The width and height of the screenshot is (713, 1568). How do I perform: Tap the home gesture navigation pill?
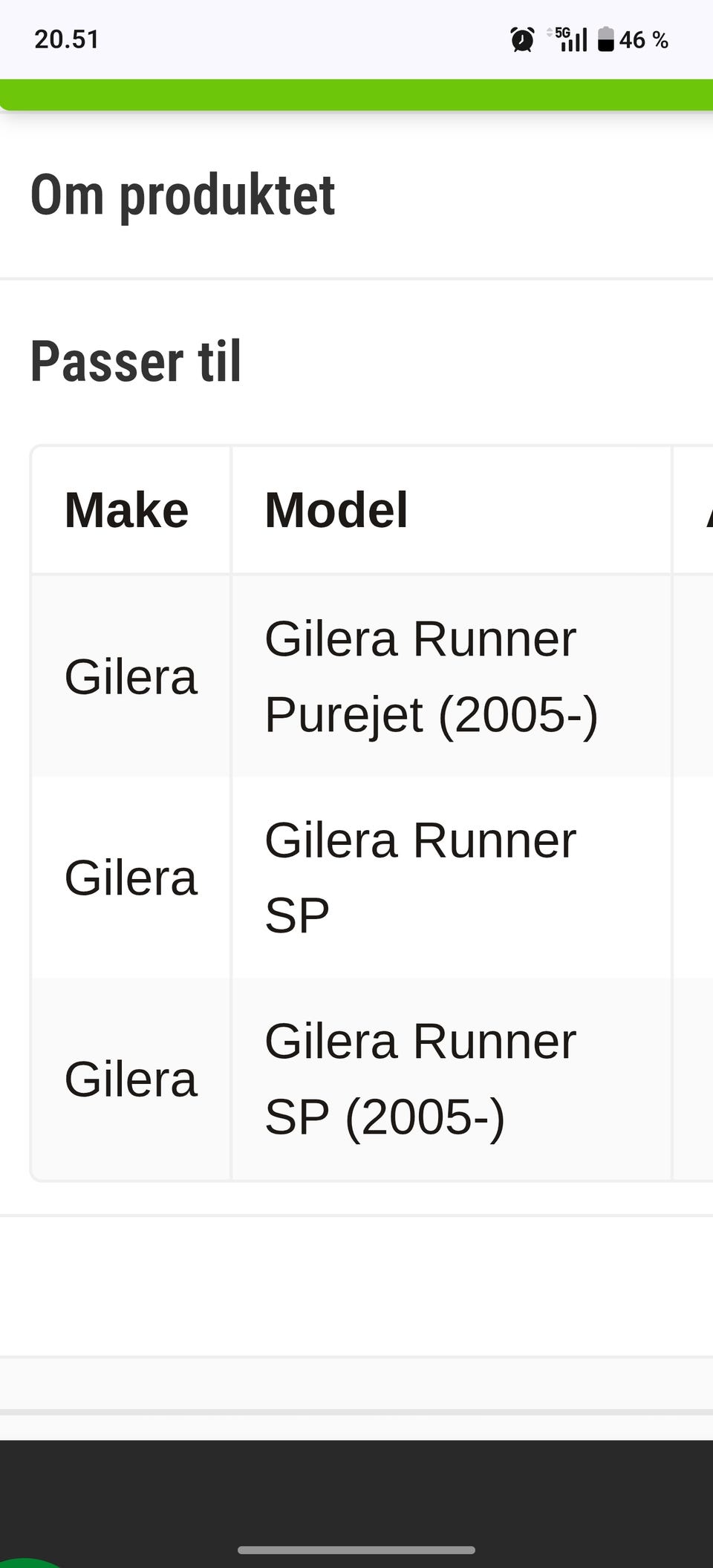tap(356, 1550)
